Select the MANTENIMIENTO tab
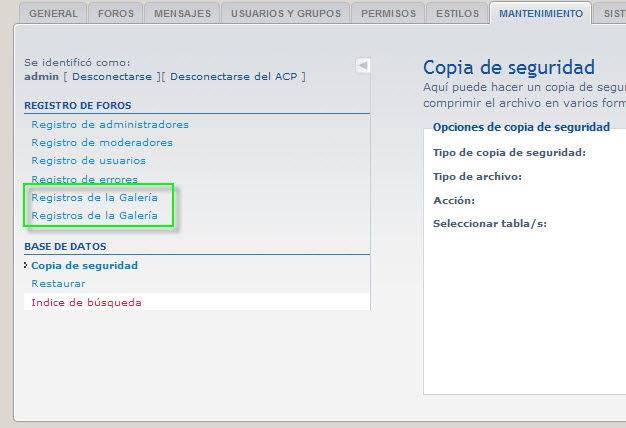 pyautogui.click(x=541, y=13)
